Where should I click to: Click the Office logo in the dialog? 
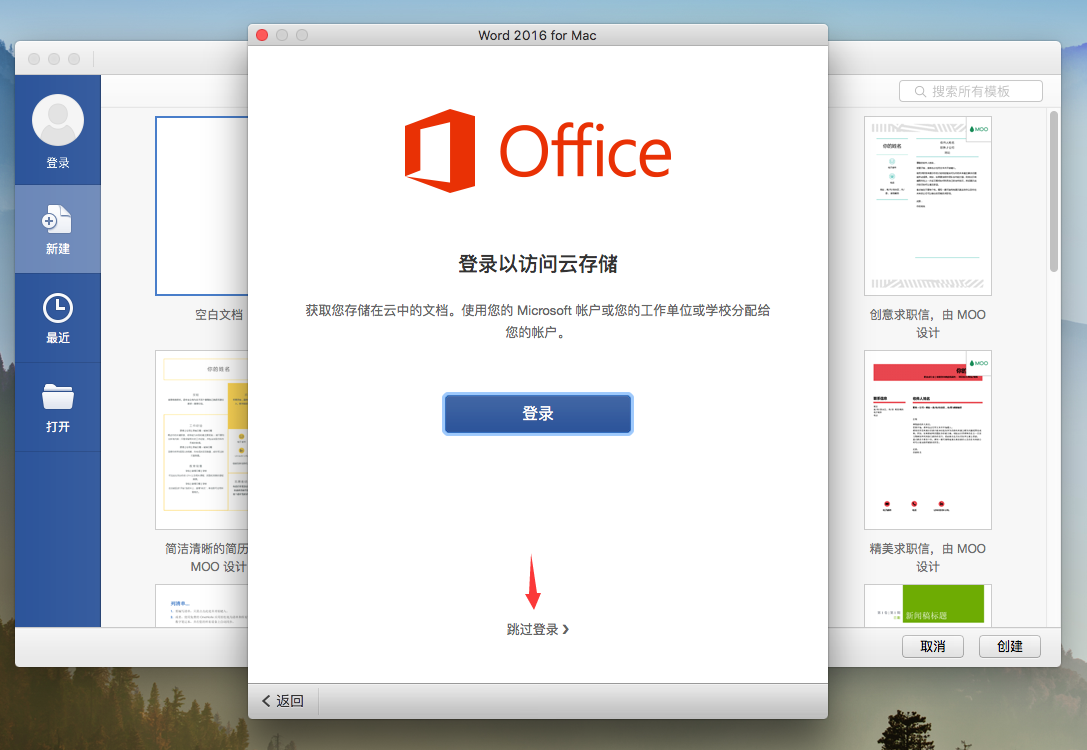point(537,150)
